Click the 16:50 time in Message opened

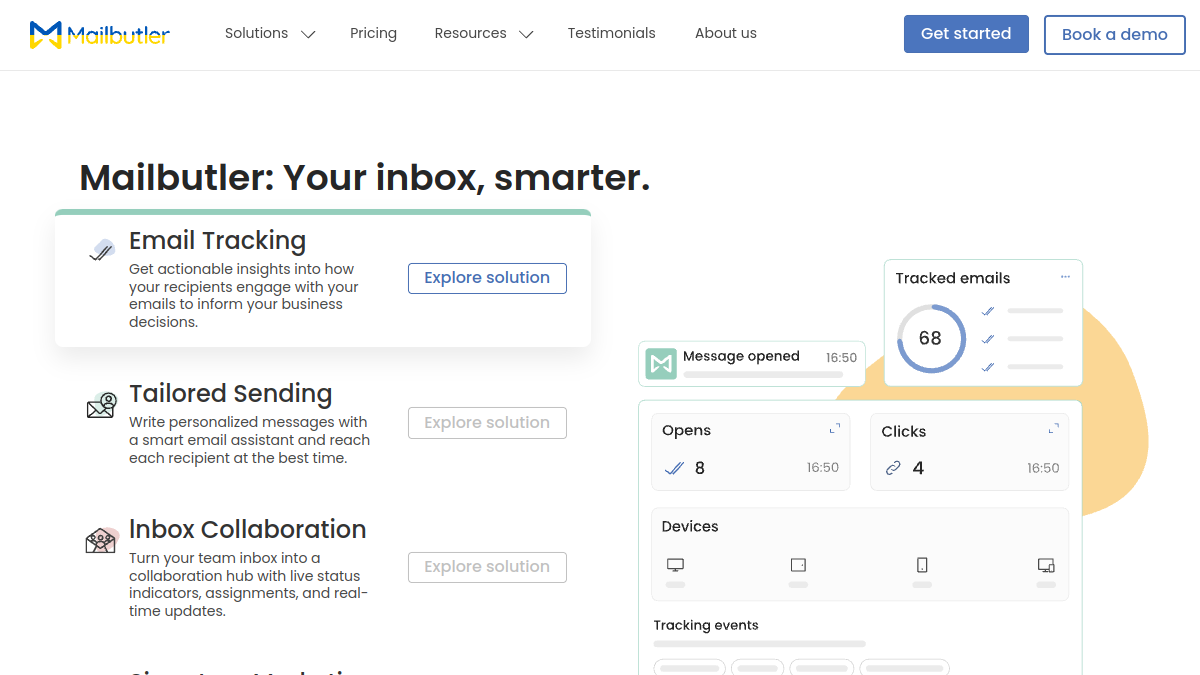[841, 358]
